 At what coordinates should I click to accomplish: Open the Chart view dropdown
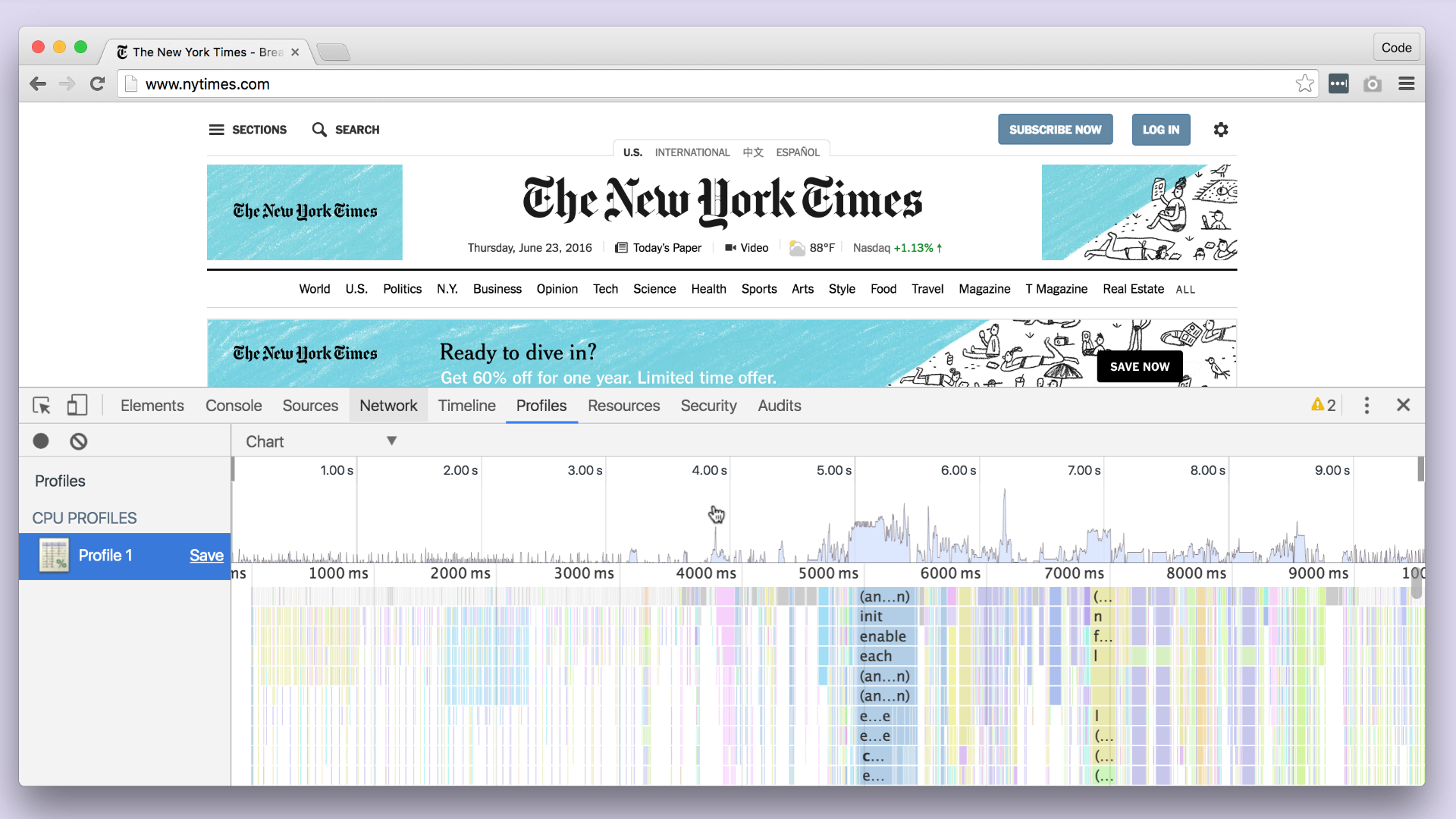322,441
